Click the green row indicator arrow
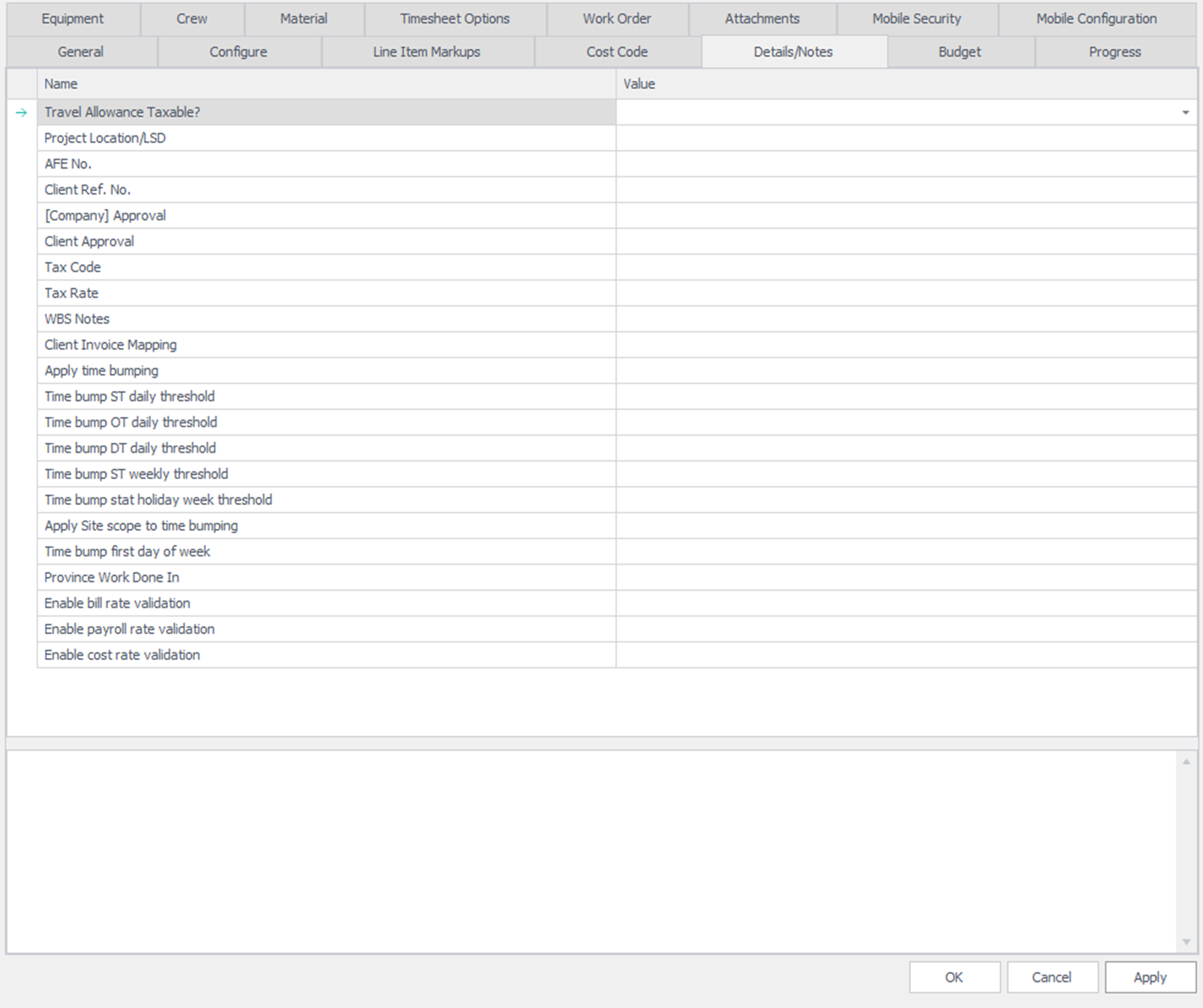Viewport: 1203px width, 1008px height. (21, 112)
